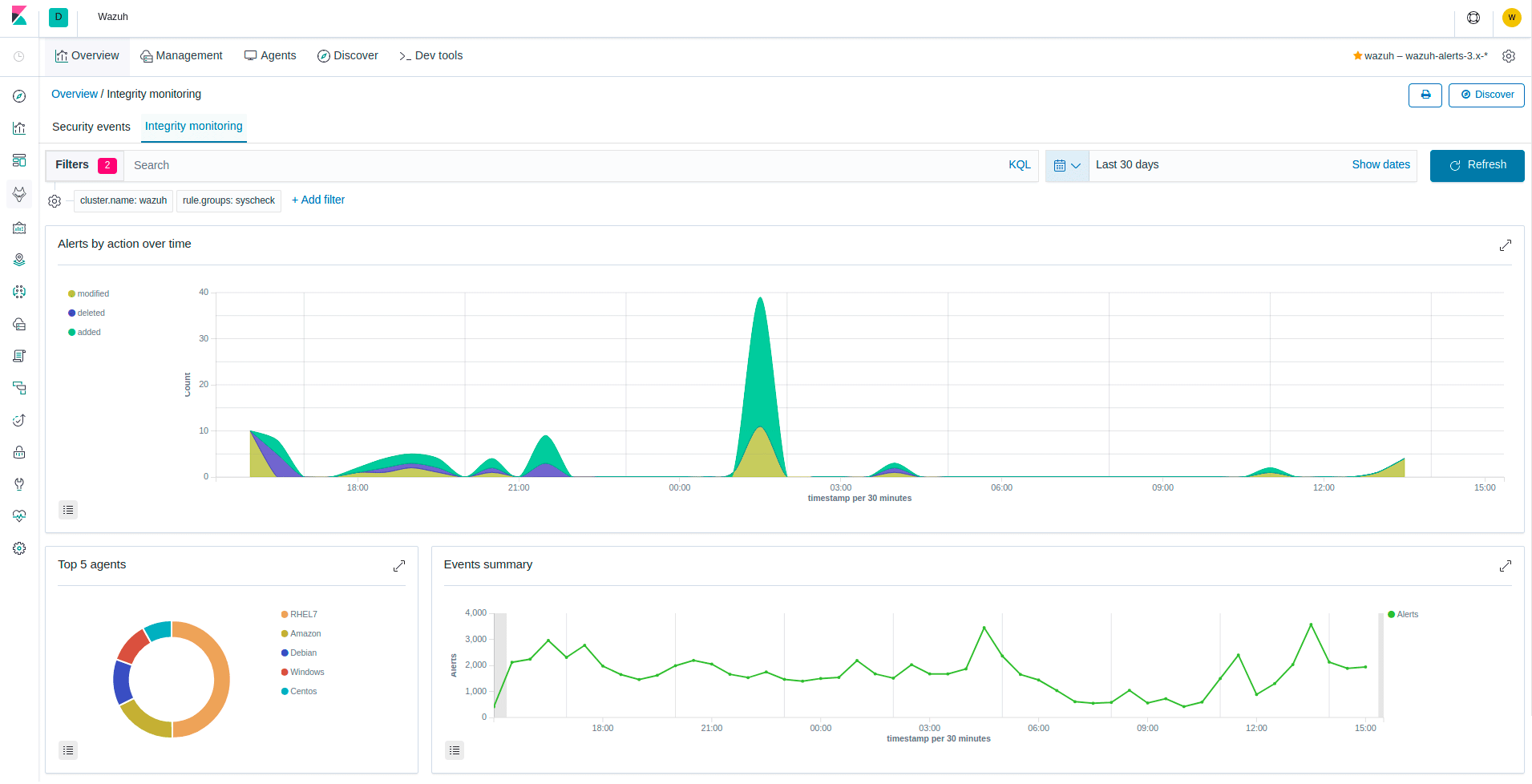Image resolution: width=1532 pixels, height=784 pixels.
Task: Click the print report button
Action: point(1425,95)
